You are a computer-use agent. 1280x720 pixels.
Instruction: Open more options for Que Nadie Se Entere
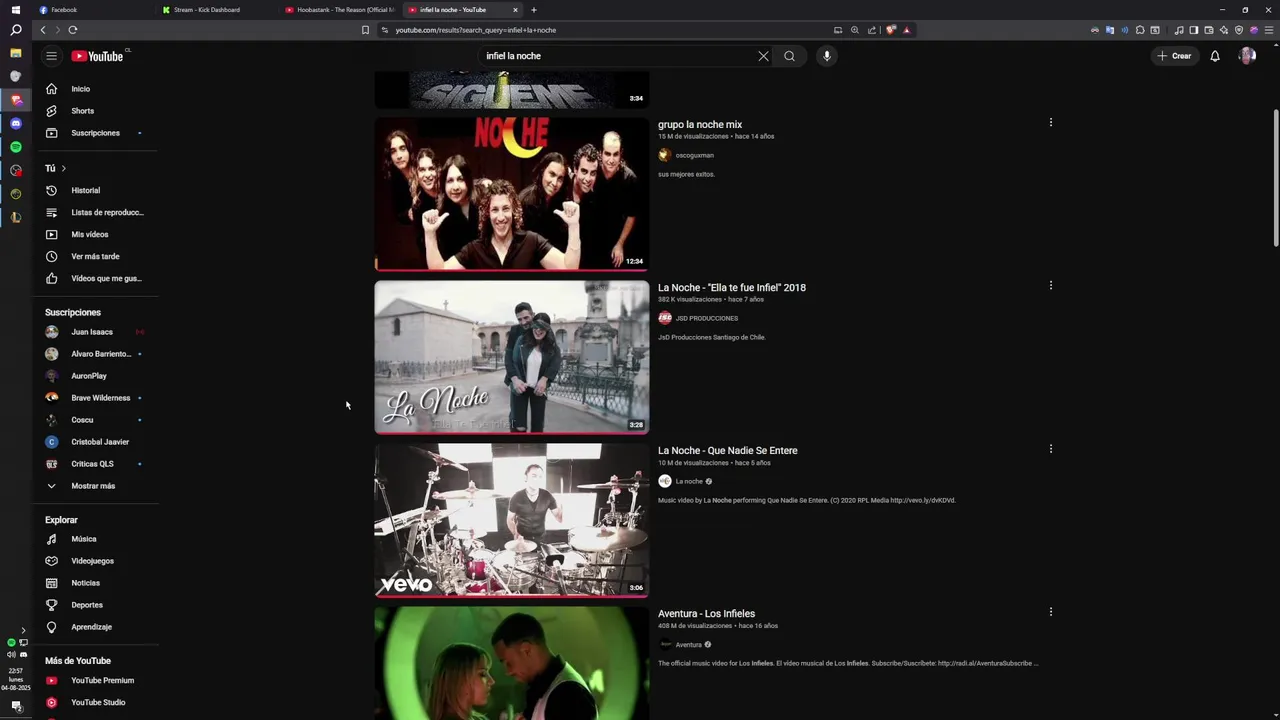coord(1050,449)
